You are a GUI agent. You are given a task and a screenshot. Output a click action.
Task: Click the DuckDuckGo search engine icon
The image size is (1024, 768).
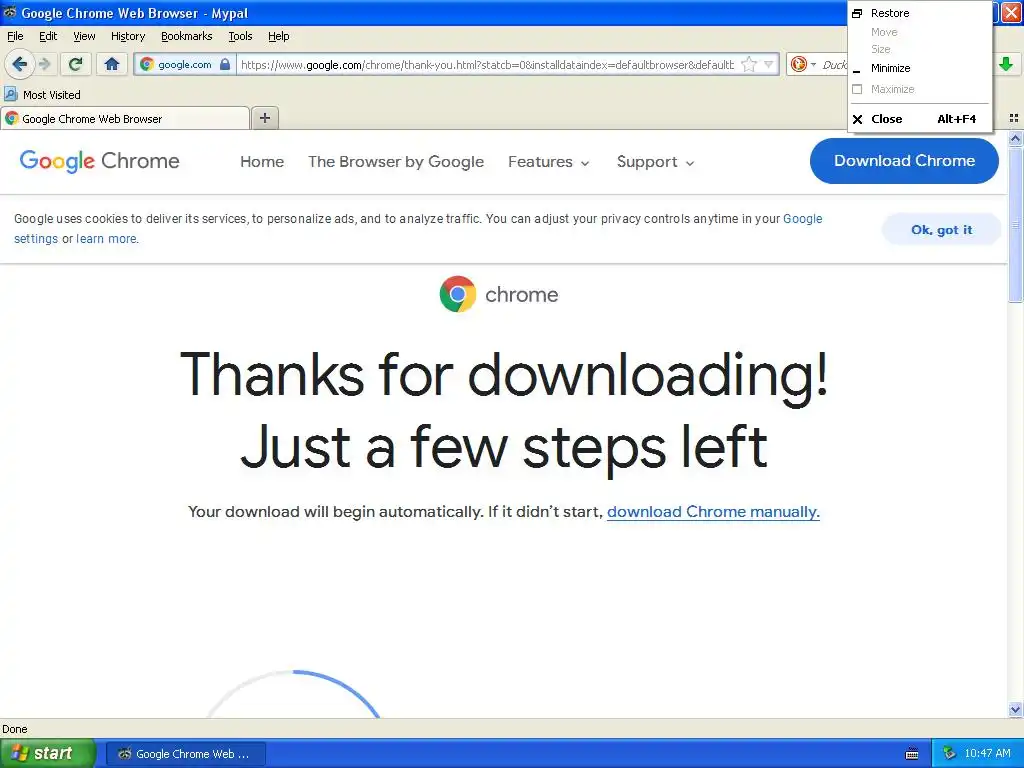point(797,64)
